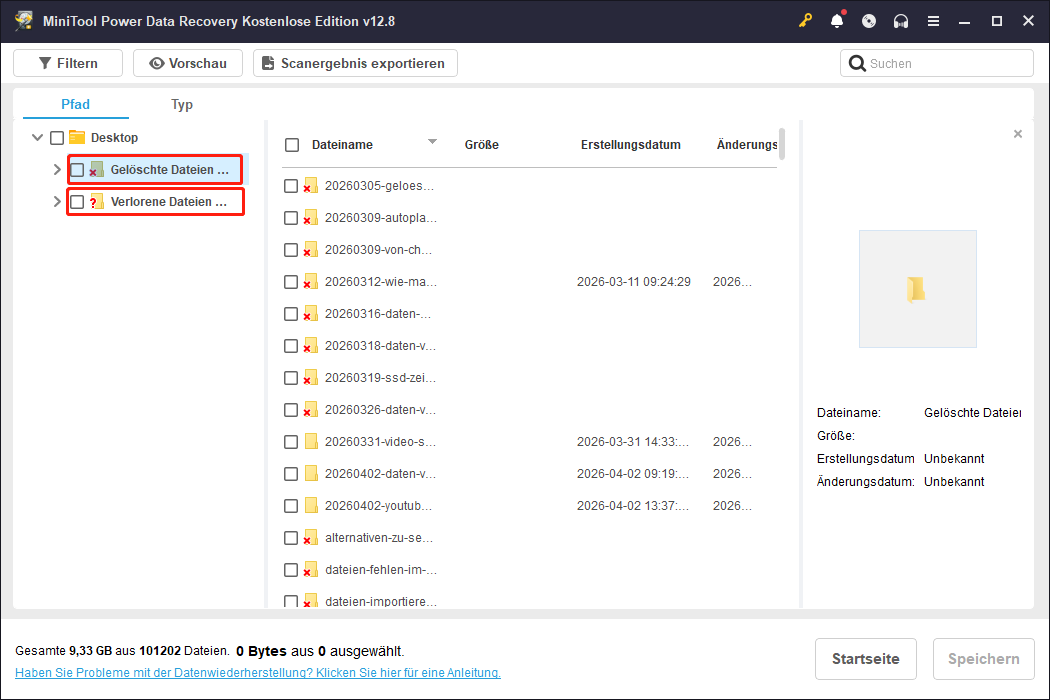
Task: Sort by the Größe column header
Action: 481,145
